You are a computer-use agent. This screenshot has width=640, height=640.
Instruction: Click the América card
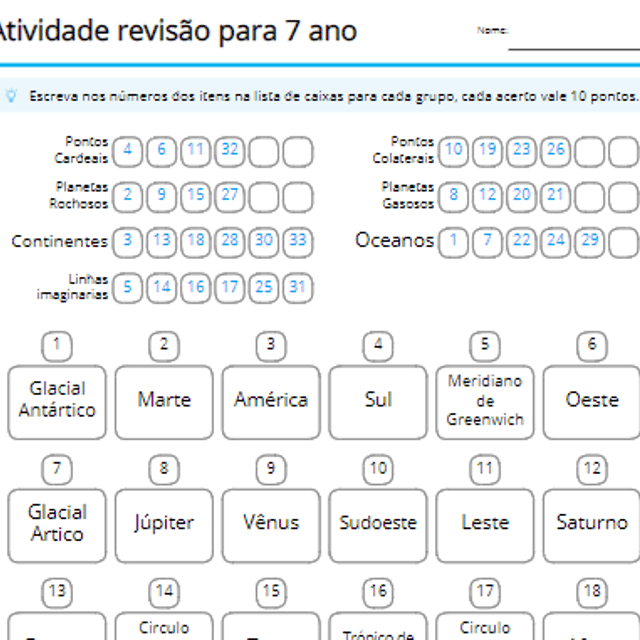271,402
